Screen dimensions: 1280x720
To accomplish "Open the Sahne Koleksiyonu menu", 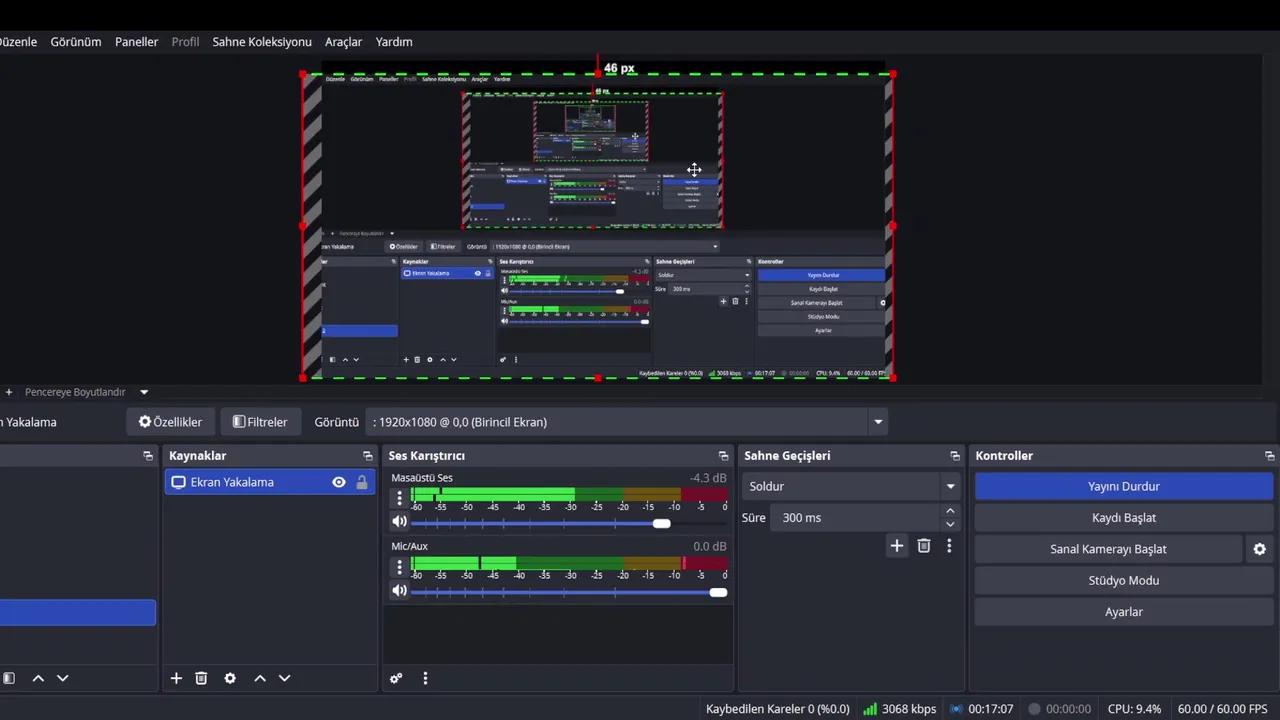I will [262, 42].
